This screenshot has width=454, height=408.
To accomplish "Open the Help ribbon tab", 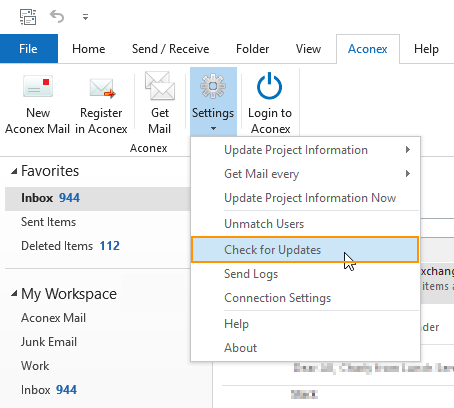I will click(x=426, y=49).
